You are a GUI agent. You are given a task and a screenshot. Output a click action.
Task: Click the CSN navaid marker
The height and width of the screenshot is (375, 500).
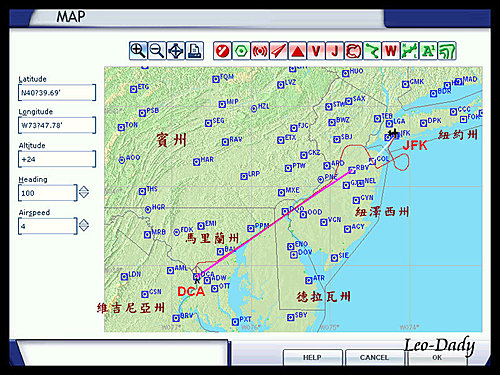point(145,294)
